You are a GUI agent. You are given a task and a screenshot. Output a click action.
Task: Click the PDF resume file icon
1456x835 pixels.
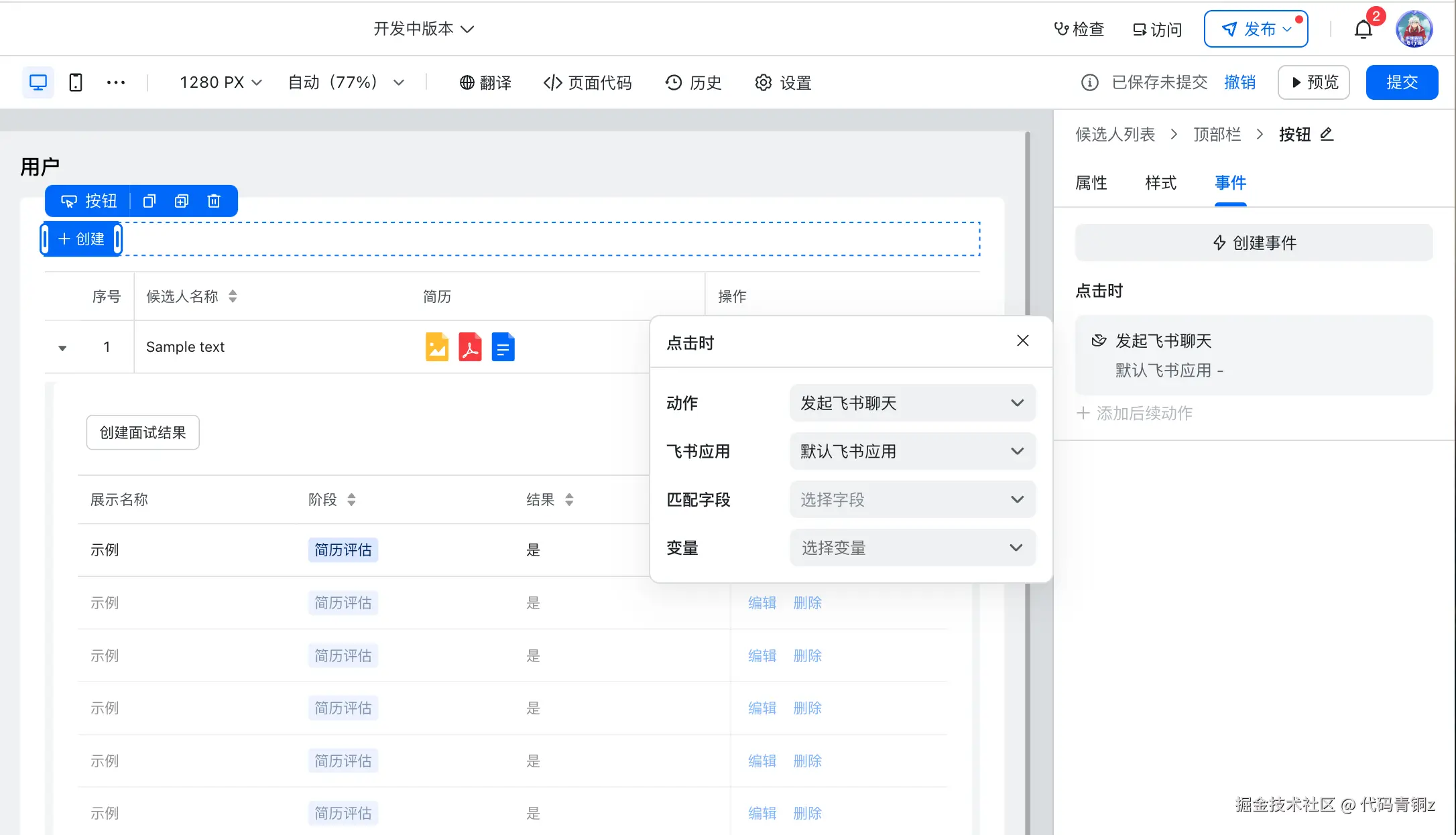pyautogui.click(x=470, y=347)
